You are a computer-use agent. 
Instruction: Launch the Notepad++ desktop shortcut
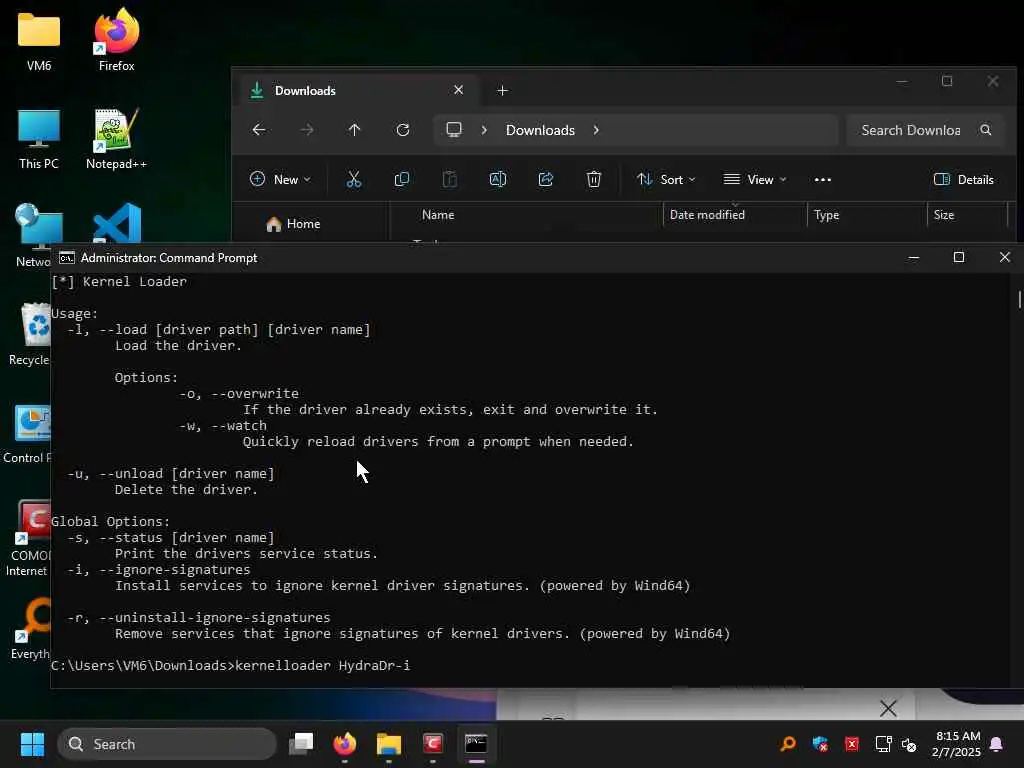116,138
